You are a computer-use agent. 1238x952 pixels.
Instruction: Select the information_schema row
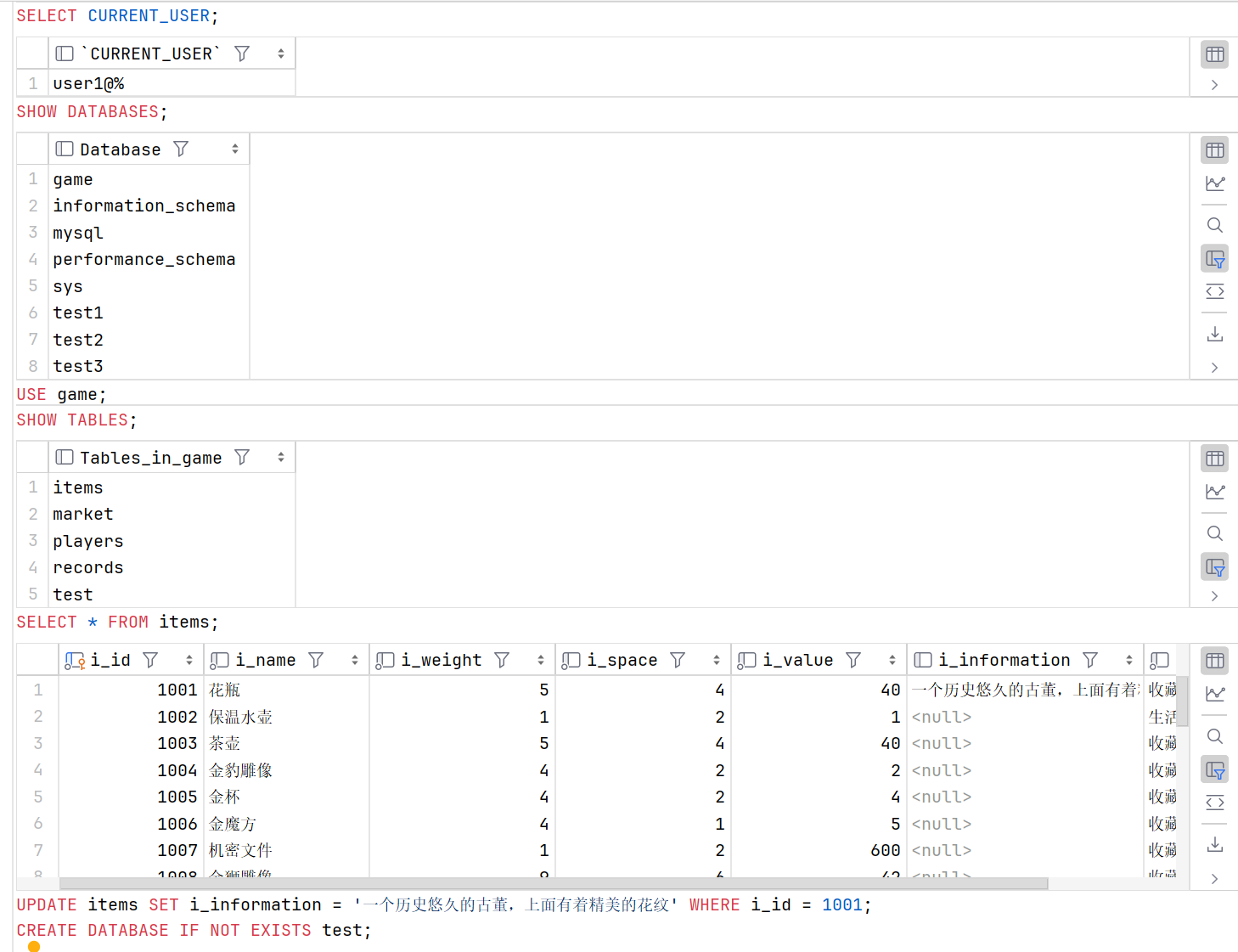point(149,206)
